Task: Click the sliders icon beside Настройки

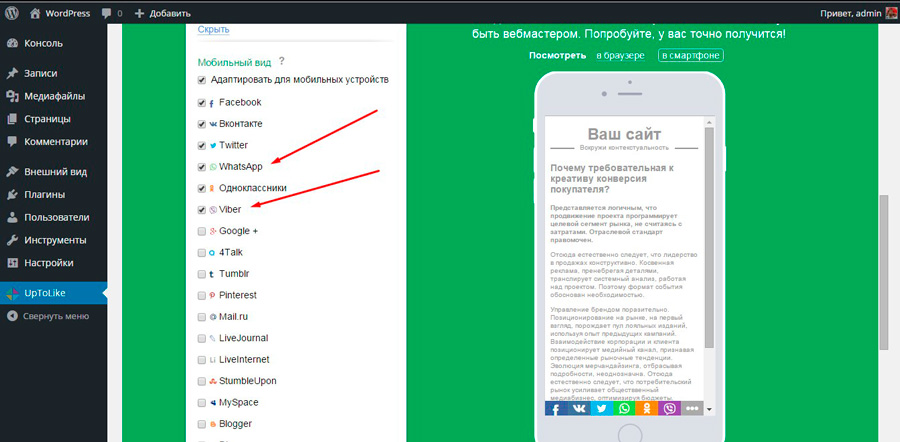Action: point(12,263)
